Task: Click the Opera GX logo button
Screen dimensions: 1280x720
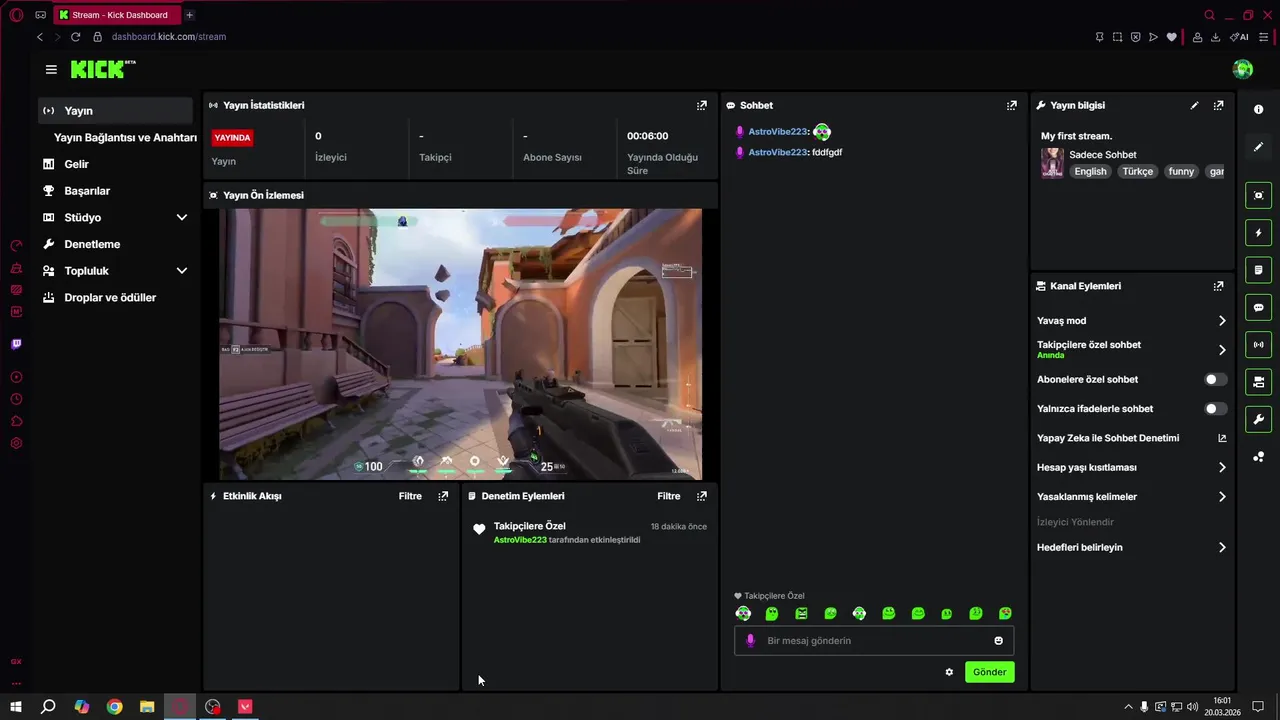Action: 16,15
